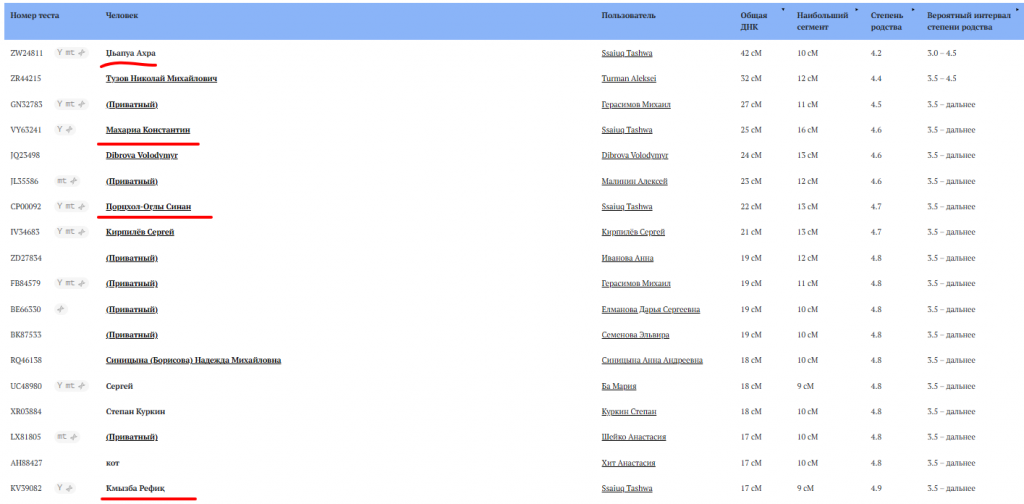1024x504 pixels.
Task: Sort by the Общая ДНК column arrow
Action: coord(782,9)
